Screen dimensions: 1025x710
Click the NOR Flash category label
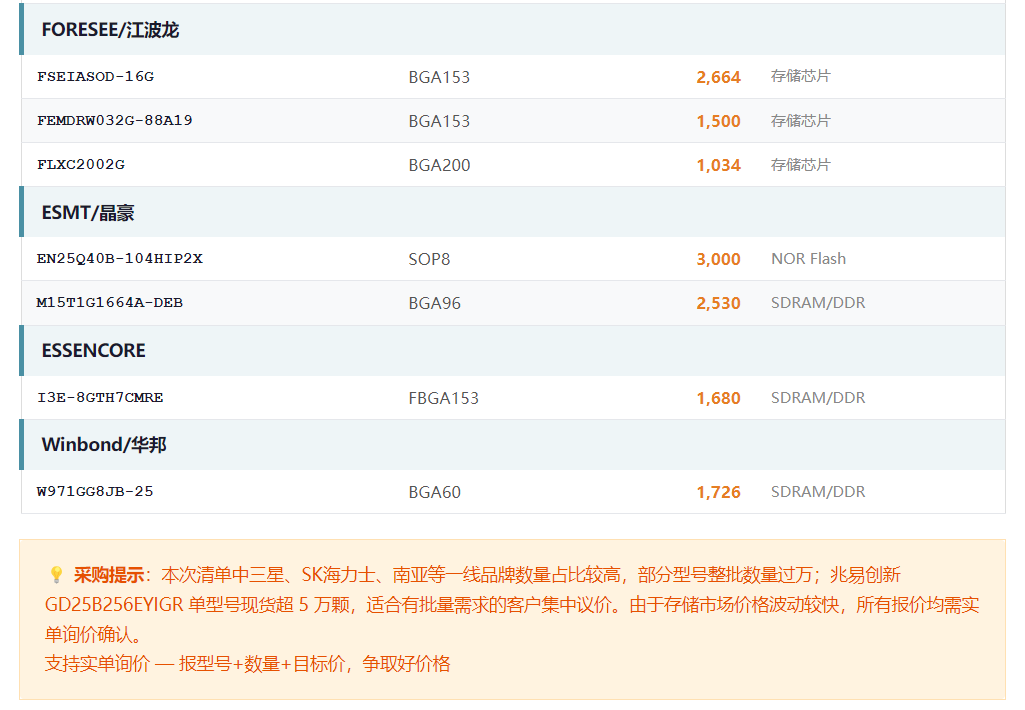pyautogui.click(x=809, y=259)
